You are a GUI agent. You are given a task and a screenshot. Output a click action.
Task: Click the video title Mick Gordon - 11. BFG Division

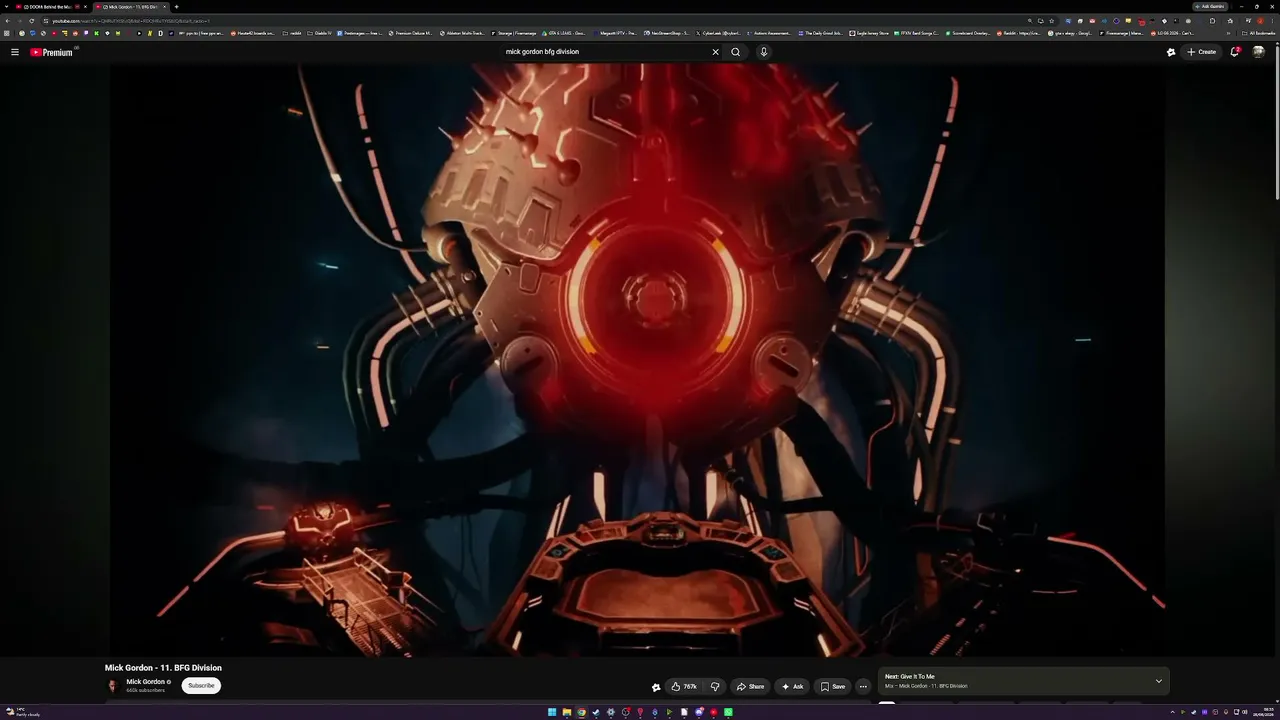[x=163, y=668]
